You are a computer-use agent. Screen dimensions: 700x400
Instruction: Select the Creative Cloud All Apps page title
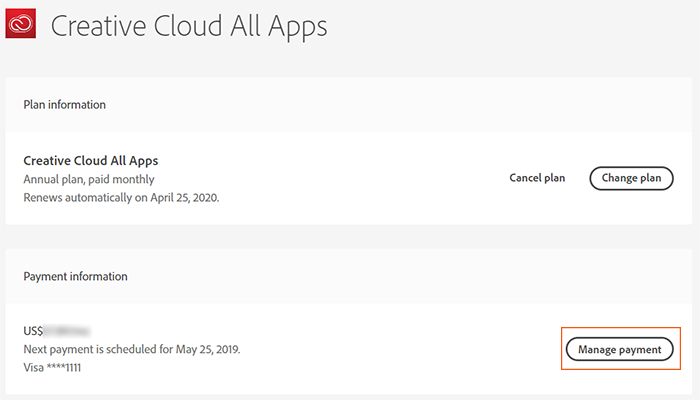tap(189, 26)
